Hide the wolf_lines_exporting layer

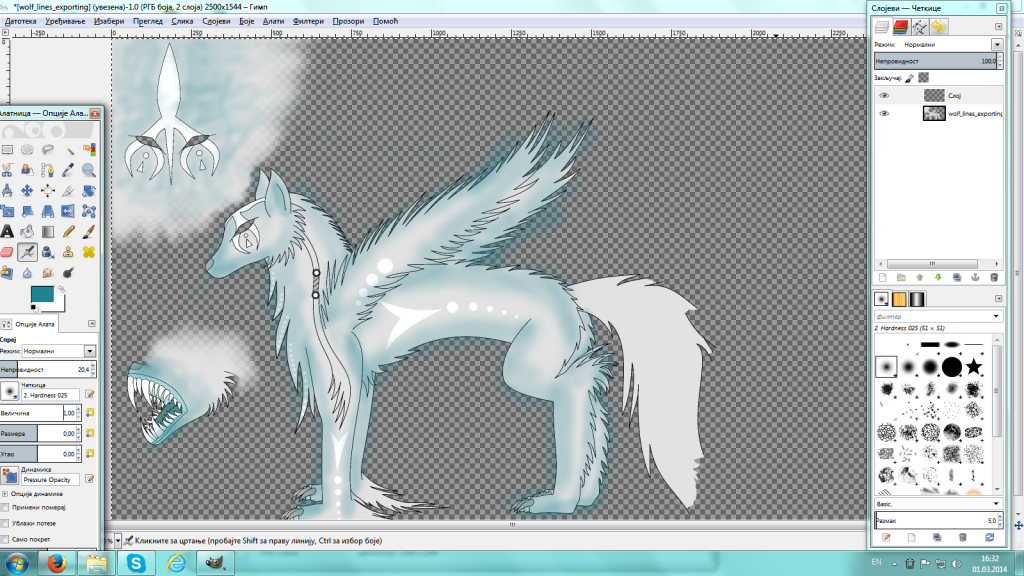(884, 114)
